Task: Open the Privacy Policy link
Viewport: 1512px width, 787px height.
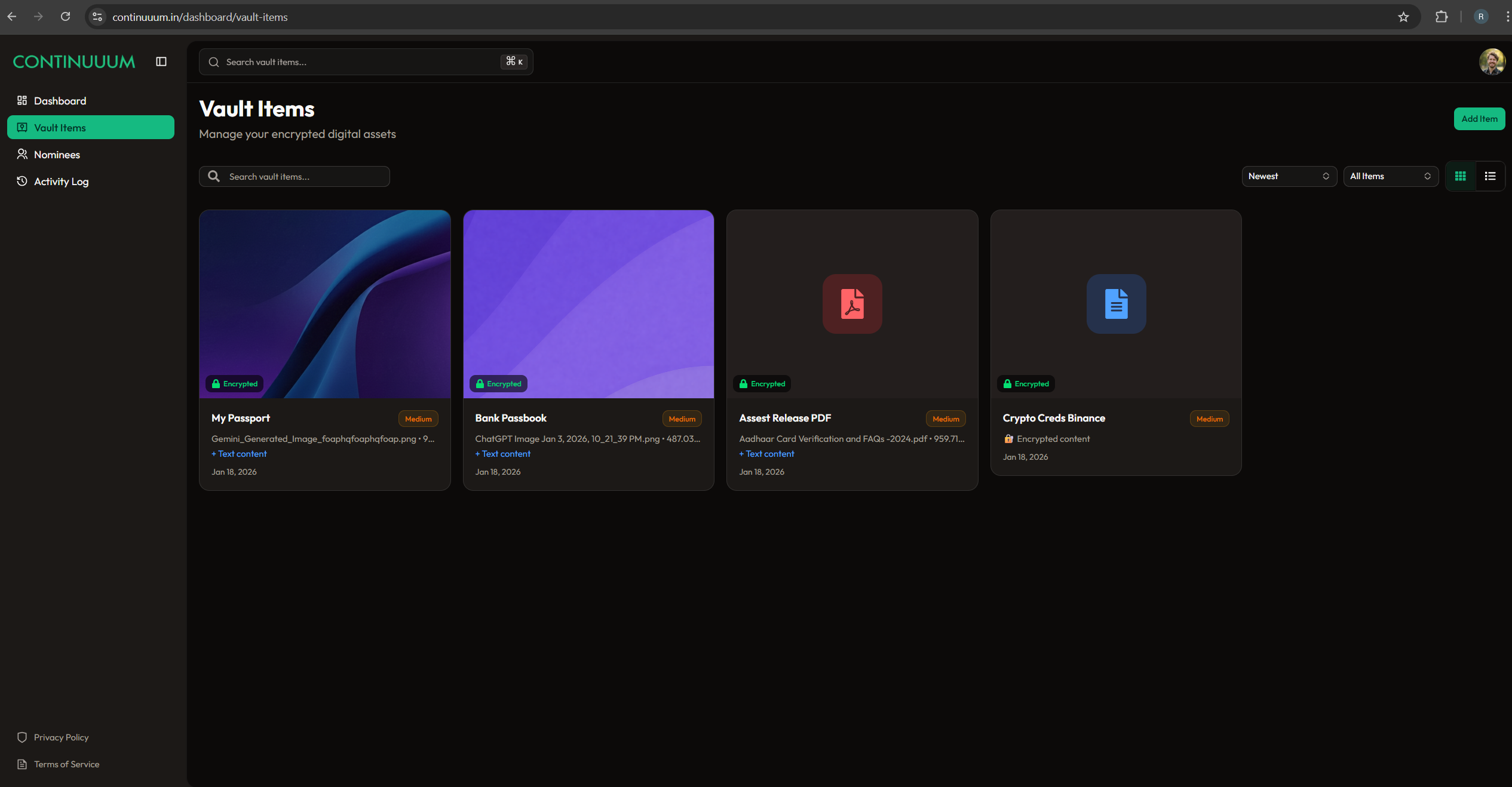Action: coord(60,737)
